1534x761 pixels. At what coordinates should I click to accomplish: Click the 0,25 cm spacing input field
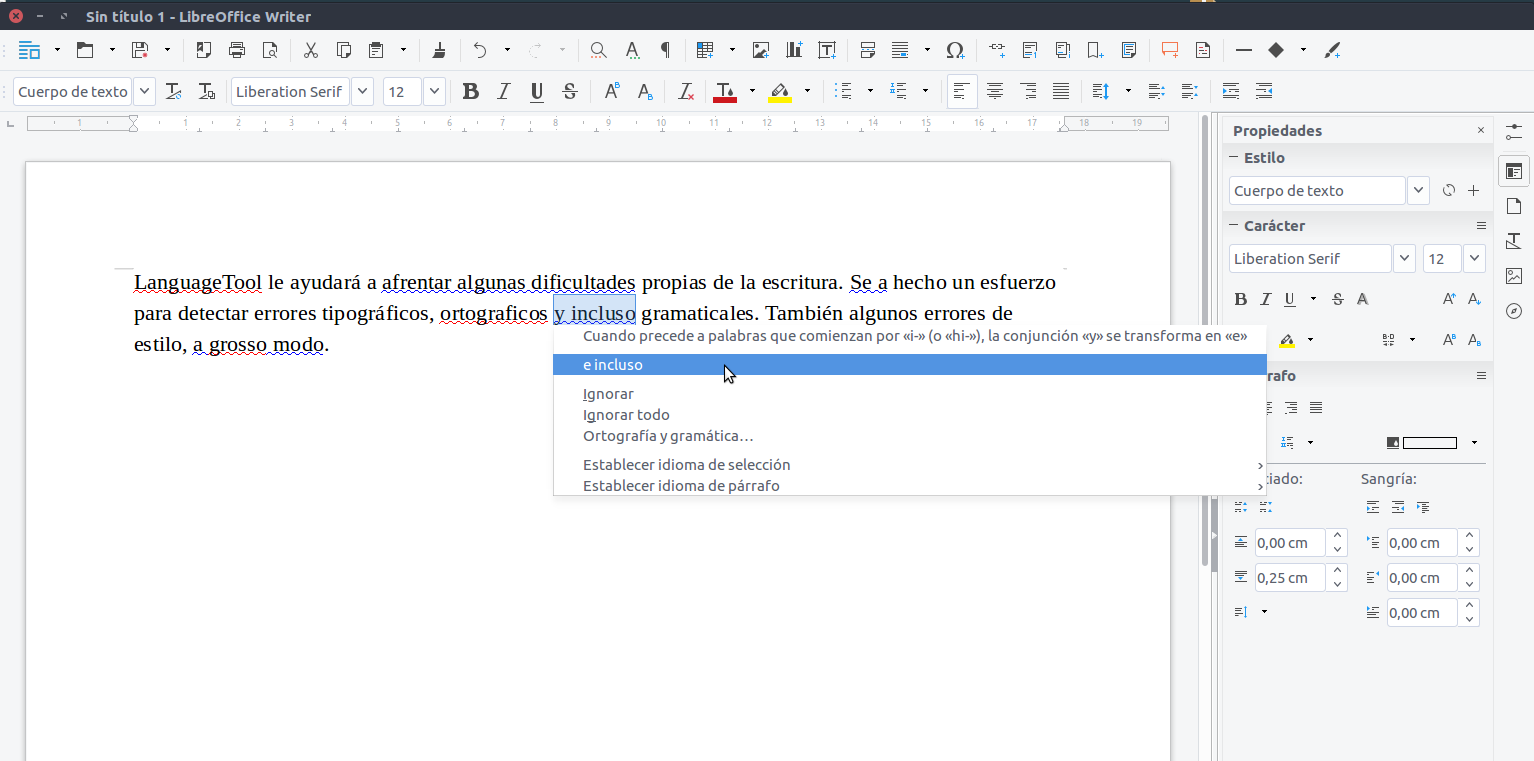(x=1289, y=578)
